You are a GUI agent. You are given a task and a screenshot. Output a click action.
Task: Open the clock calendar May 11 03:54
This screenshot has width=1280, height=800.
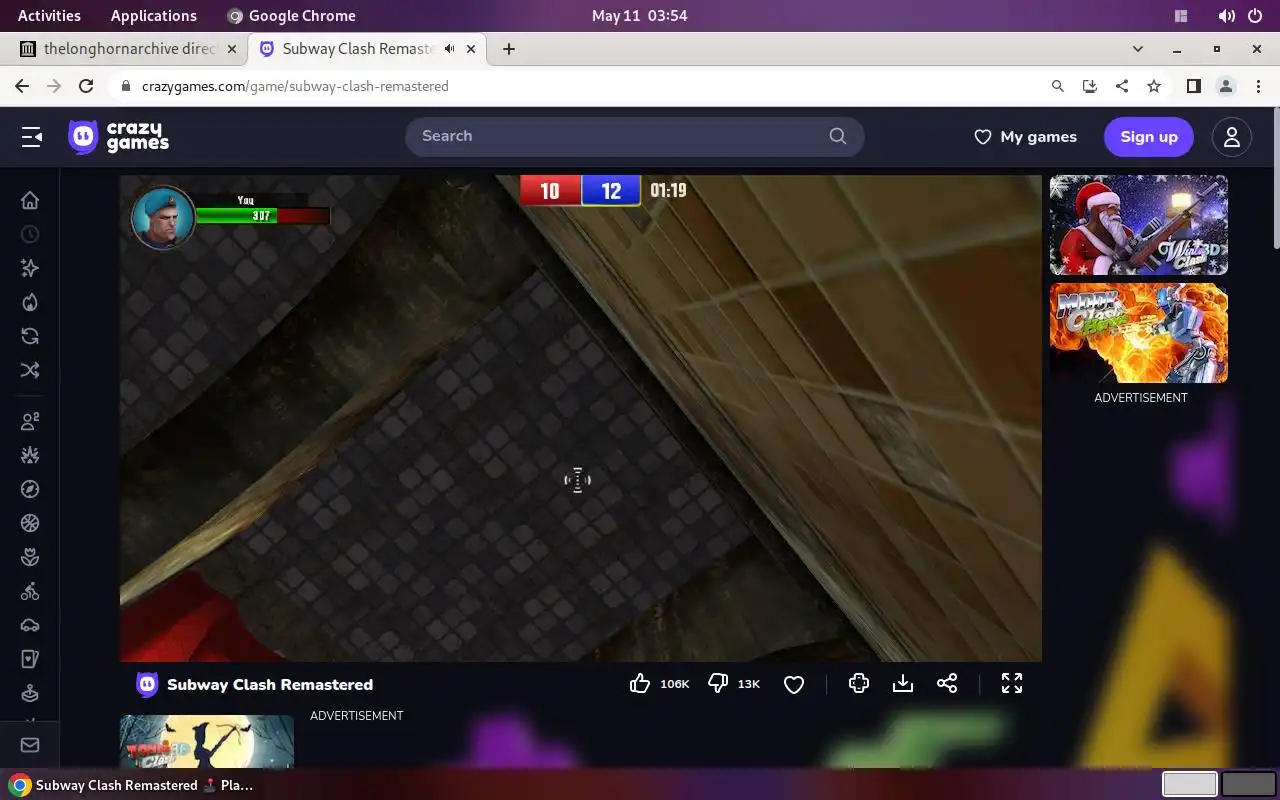[639, 16]
